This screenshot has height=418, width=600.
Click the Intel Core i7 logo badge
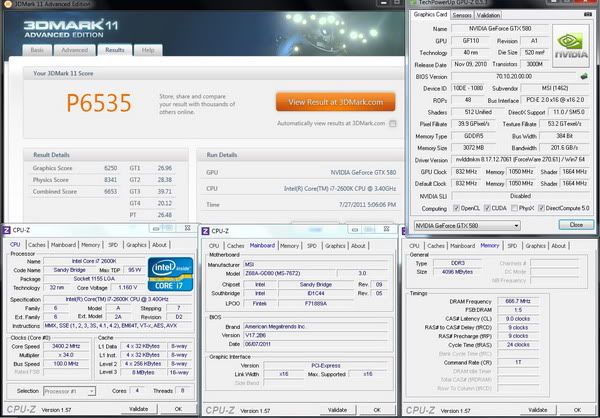171,274
